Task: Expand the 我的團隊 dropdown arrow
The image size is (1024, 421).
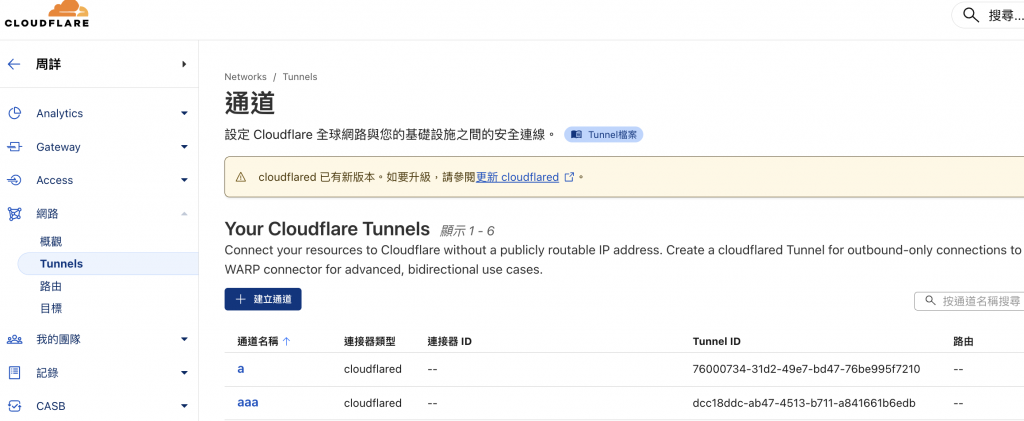Action: [x=184, y=339]
